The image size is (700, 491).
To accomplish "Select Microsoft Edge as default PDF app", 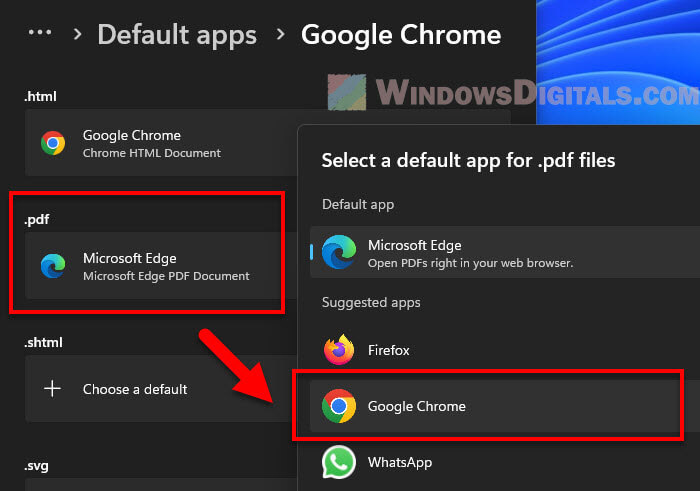I will click(505, 252).
